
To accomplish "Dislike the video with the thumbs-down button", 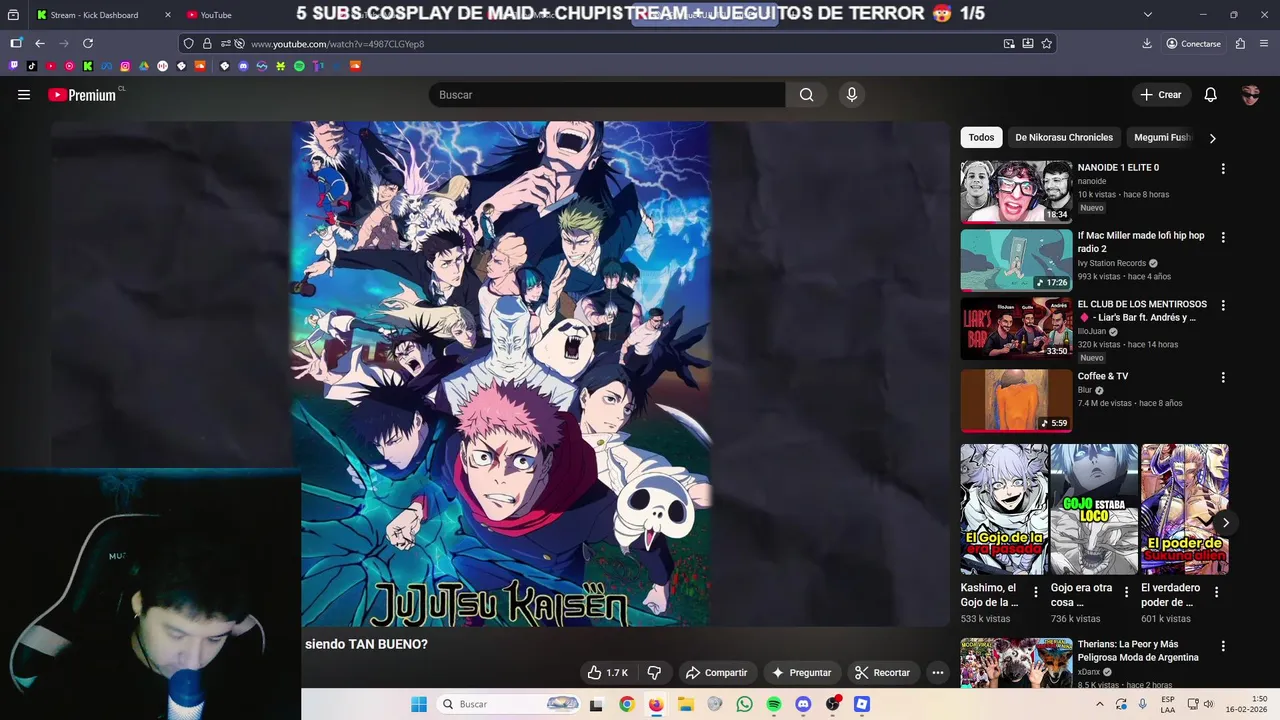I will pos(654,673).
